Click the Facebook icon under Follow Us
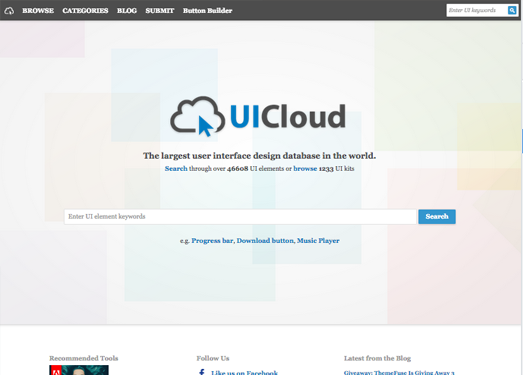This screenshot has height=375, width=523. [201, 372]
